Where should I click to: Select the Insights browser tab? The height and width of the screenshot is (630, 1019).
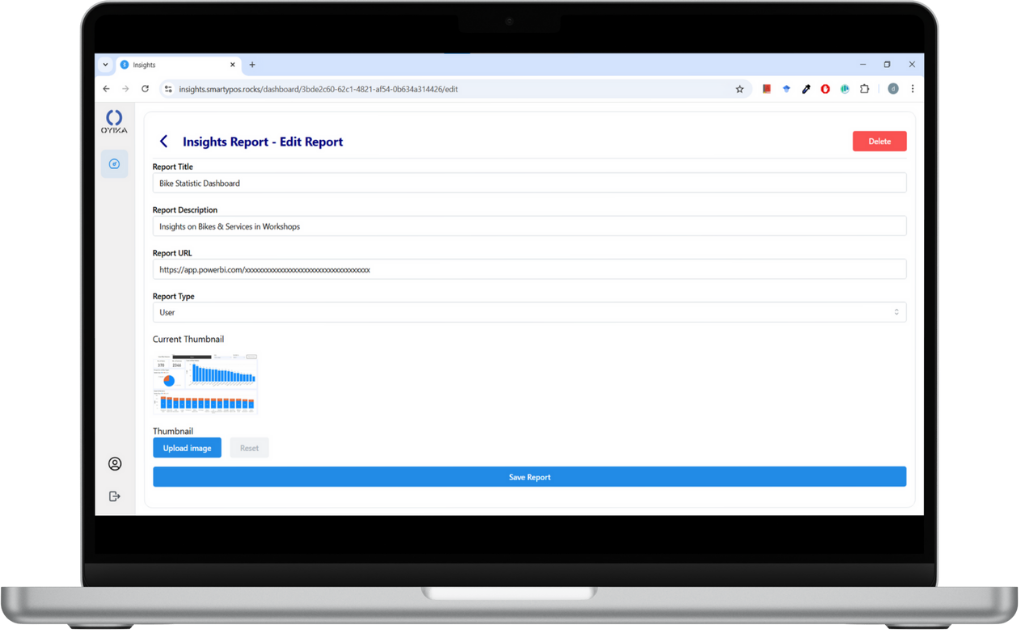click(x=175, y=65)
